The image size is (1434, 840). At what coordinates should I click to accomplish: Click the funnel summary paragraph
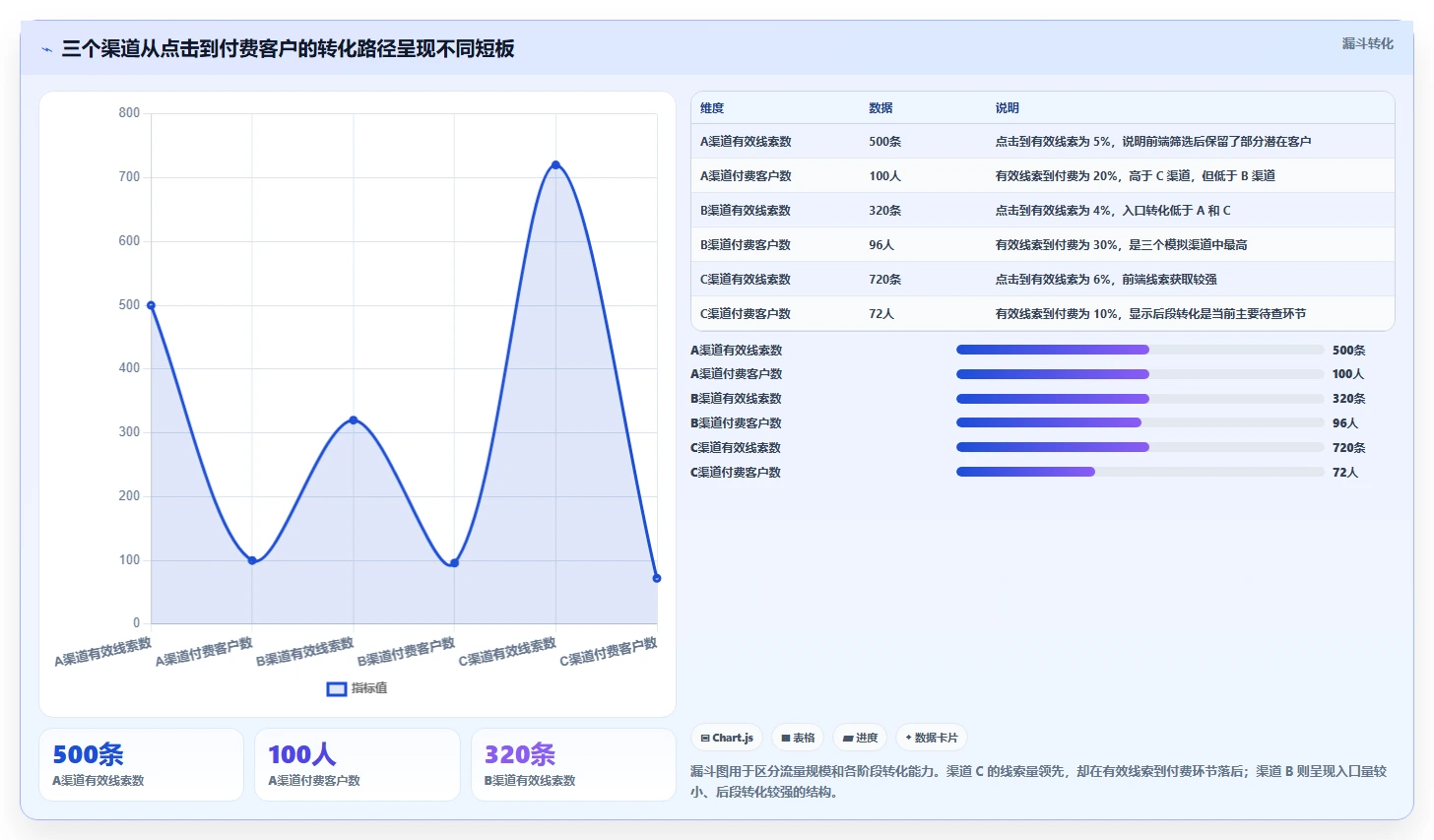click(x=1039, y=782)
